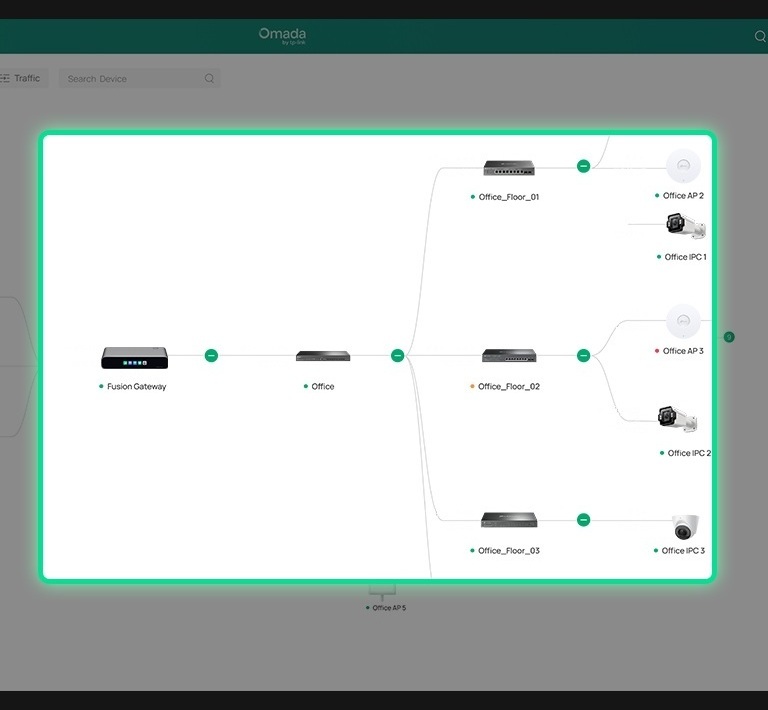The width and height of the screenshot is (768, 710).
Task: Click the Office IPC 3 label
Action: point(683,551)
